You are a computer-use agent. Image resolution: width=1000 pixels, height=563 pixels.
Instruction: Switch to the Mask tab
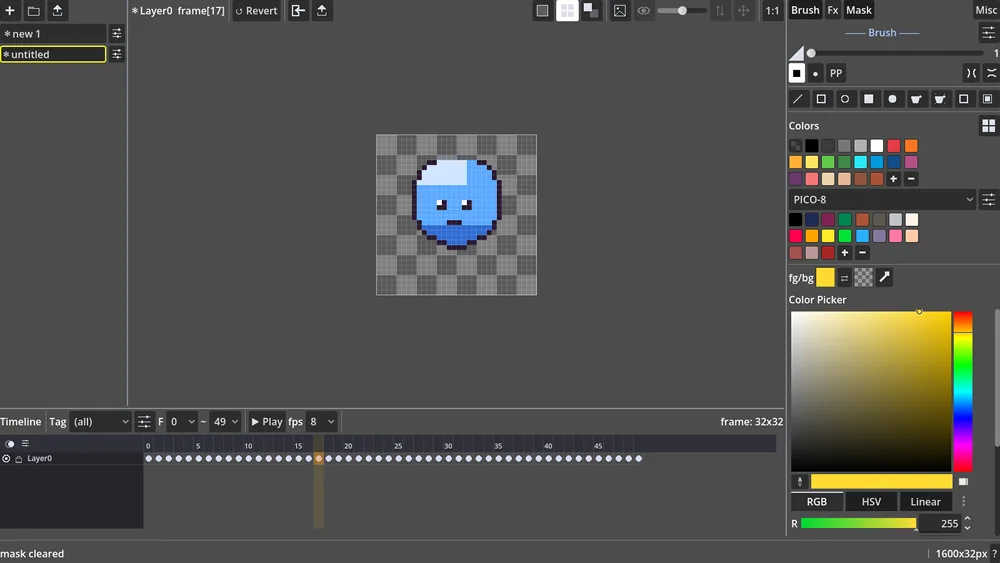858,10
